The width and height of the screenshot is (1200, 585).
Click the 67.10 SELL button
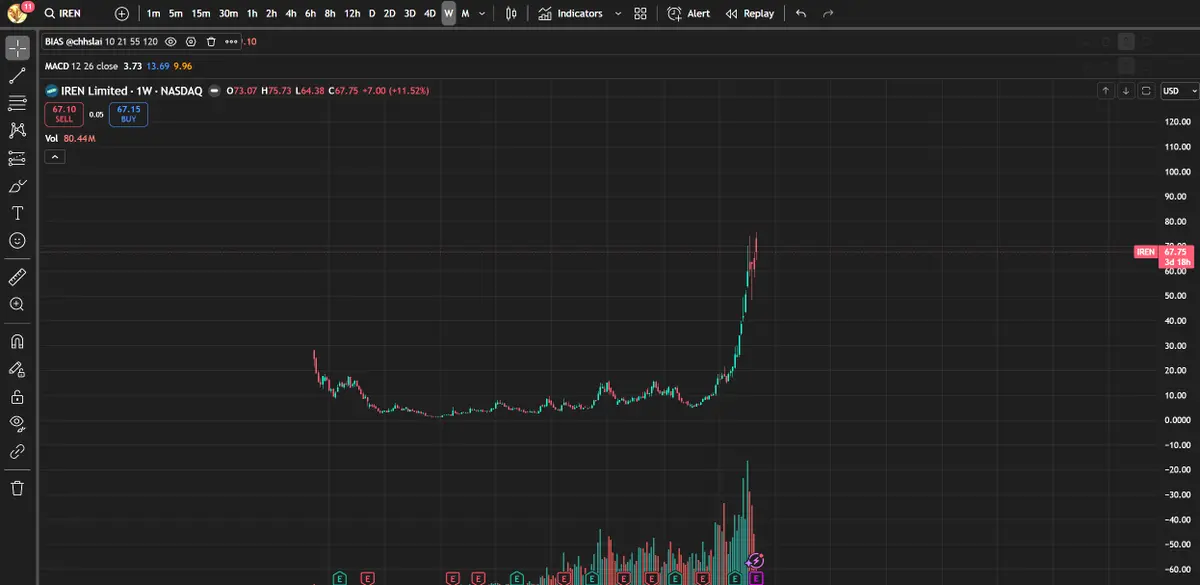pyautogui.click(x=64, y=114)
